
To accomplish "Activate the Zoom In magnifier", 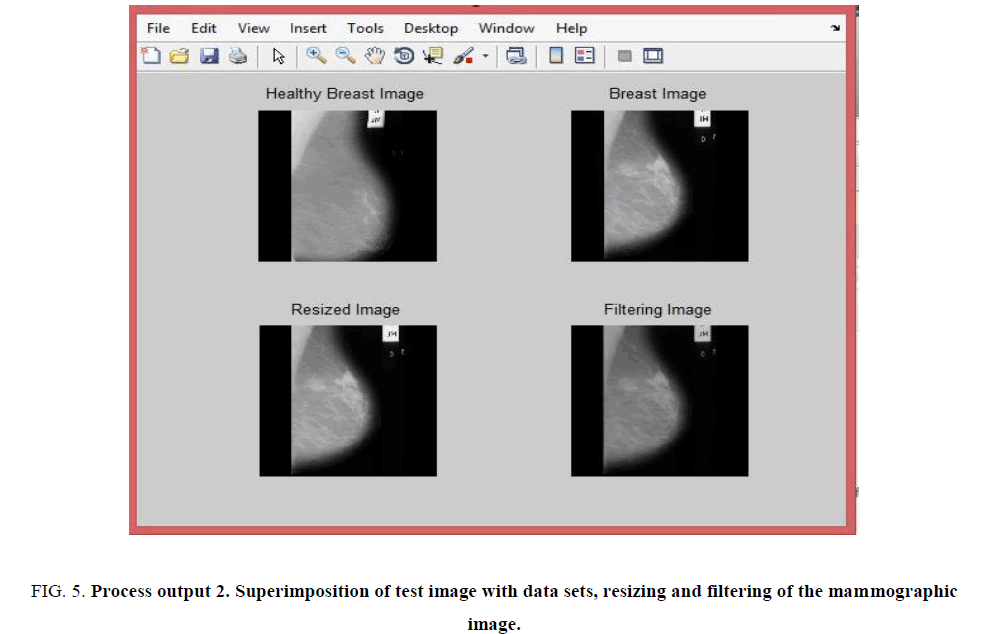I will [316, 56].
